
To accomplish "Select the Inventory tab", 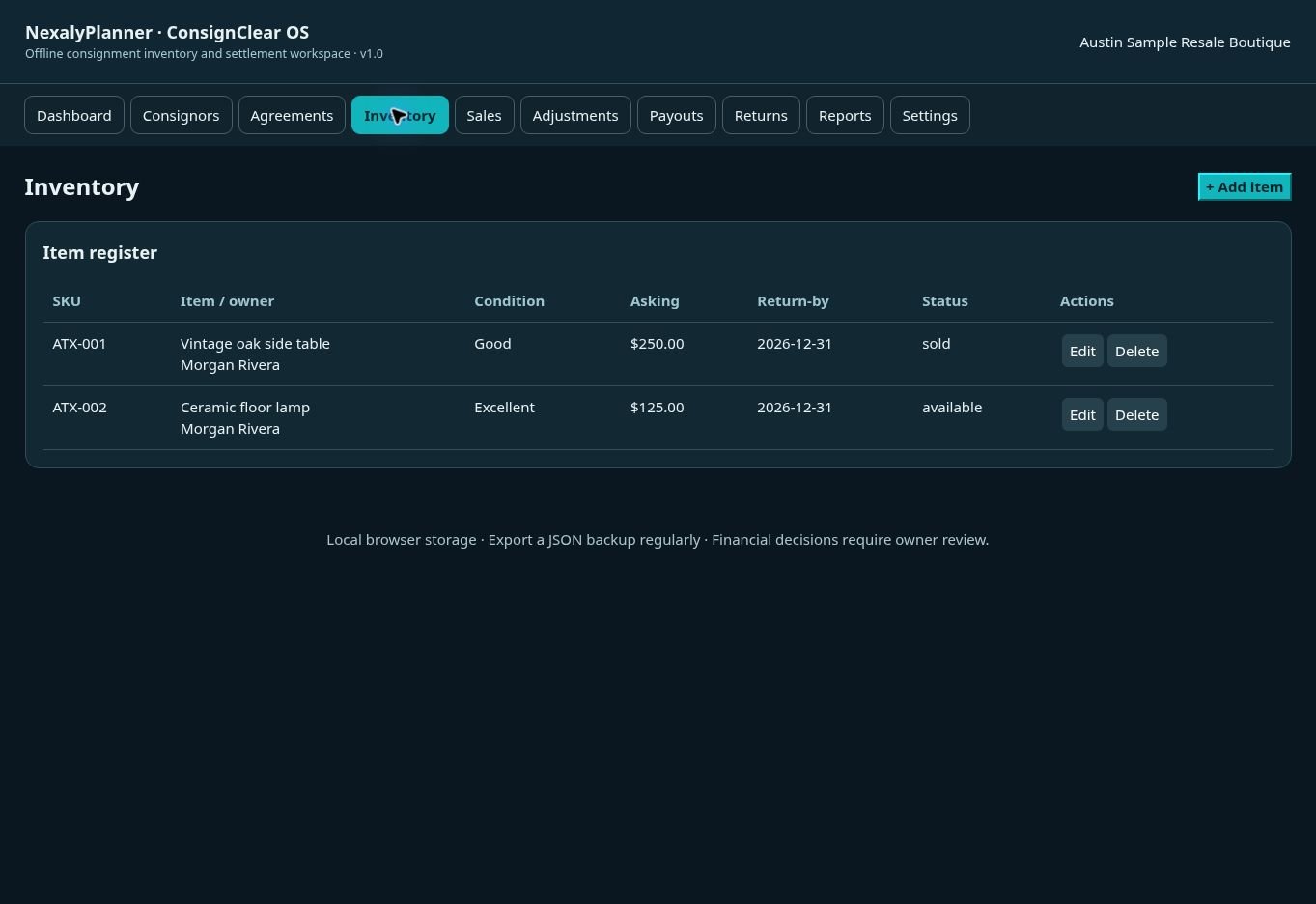I will coord(400,115).
